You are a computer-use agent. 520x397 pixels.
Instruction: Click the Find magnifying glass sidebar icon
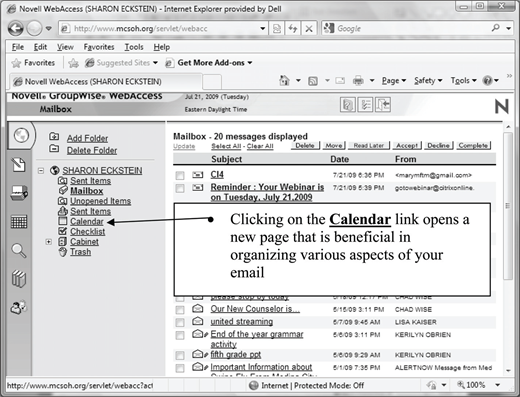(x=19, y=250)
